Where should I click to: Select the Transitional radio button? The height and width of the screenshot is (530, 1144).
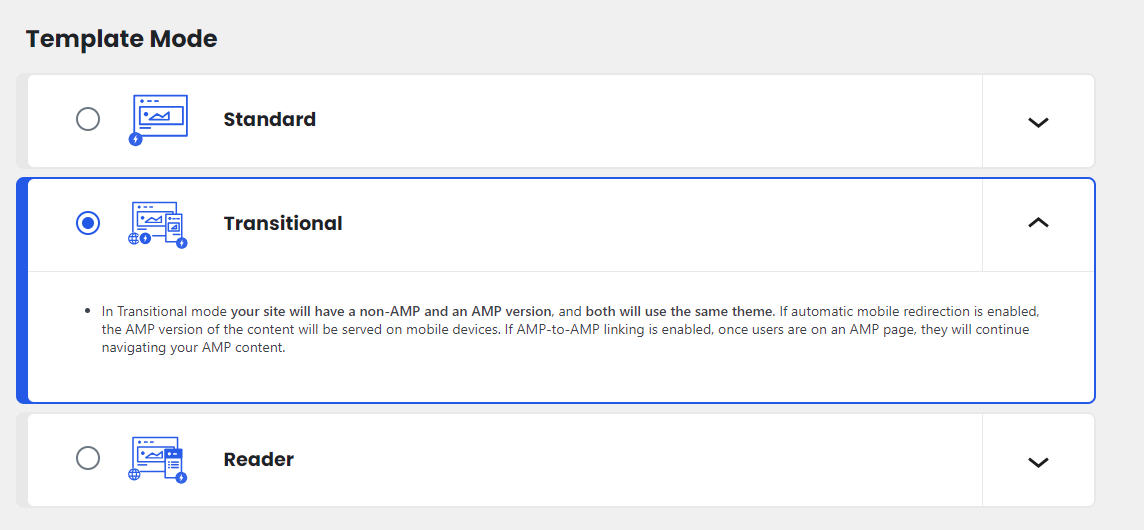(88, 223)
